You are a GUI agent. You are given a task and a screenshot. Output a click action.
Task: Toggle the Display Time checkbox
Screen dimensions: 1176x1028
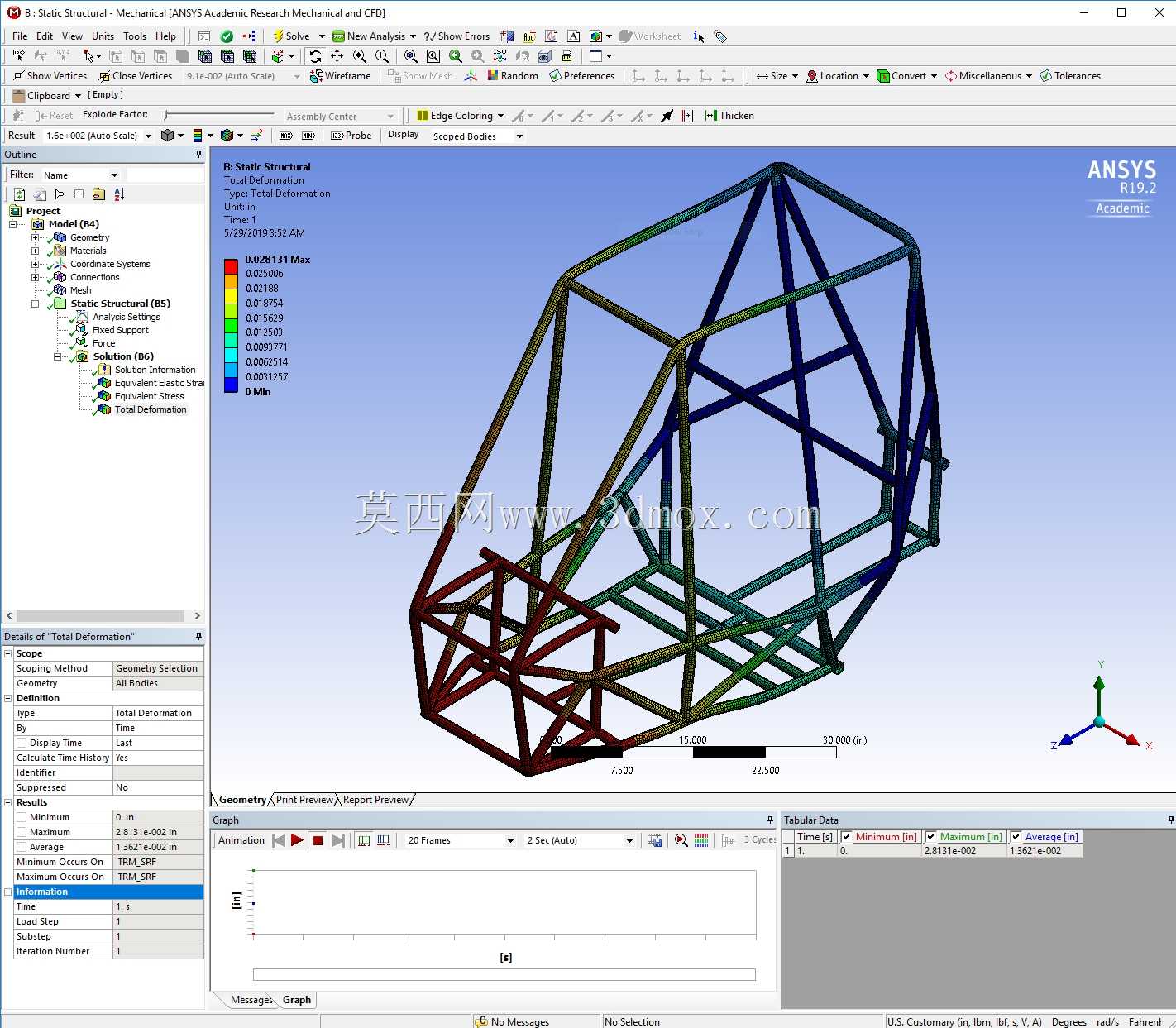click(22, 743)
